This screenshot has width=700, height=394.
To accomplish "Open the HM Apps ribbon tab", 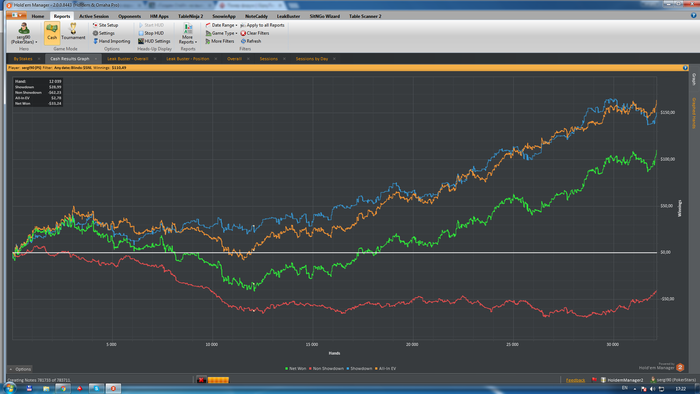I will [x=159, y=16].
